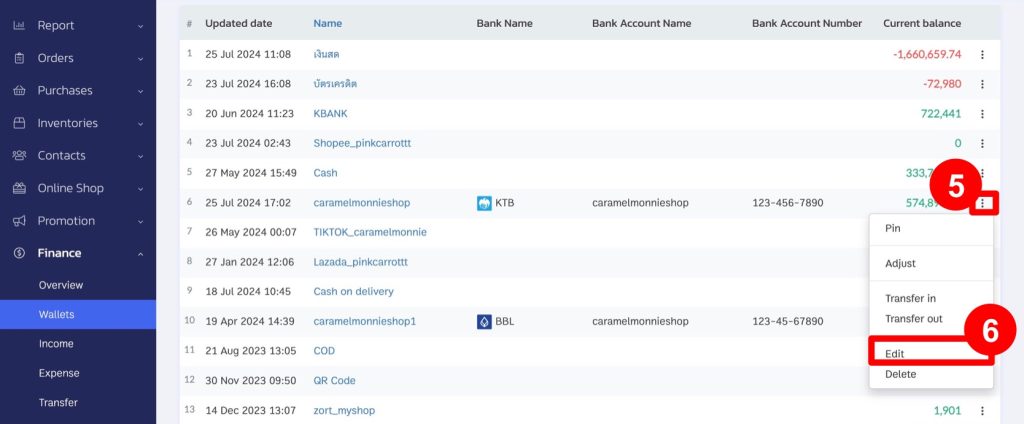Select the Orders clipboard icon
1024x424 pixels.
coord(19,58)
